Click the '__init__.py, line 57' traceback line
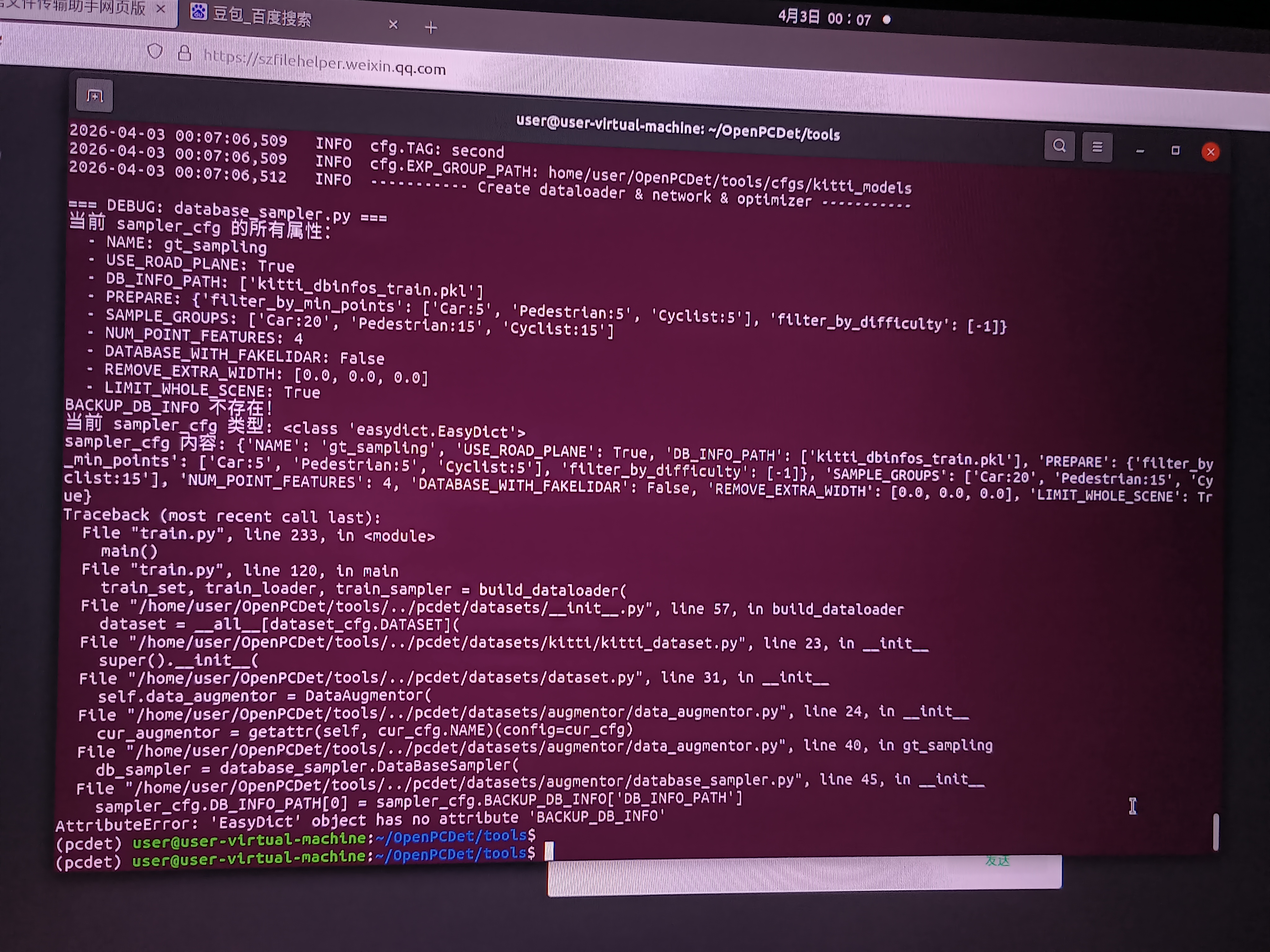Screen dimensions: 1270x952 click(492, 607)
